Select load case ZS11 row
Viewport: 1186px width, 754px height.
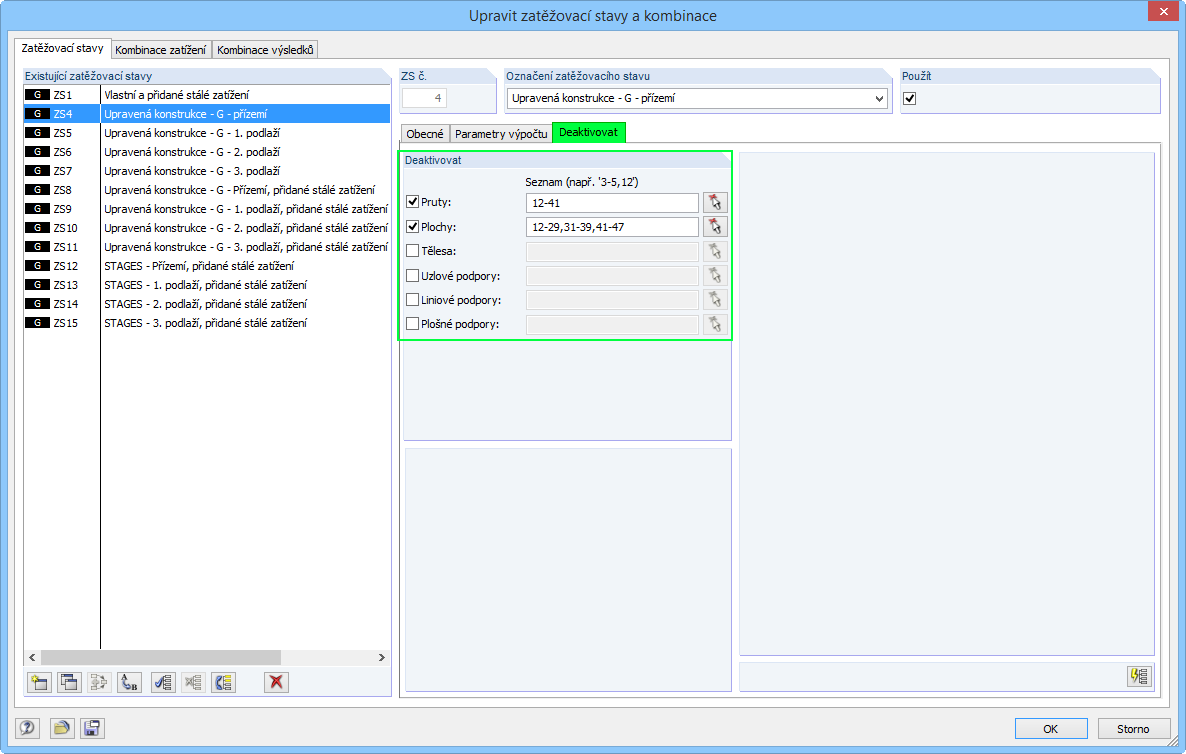(x=207, y=247)
